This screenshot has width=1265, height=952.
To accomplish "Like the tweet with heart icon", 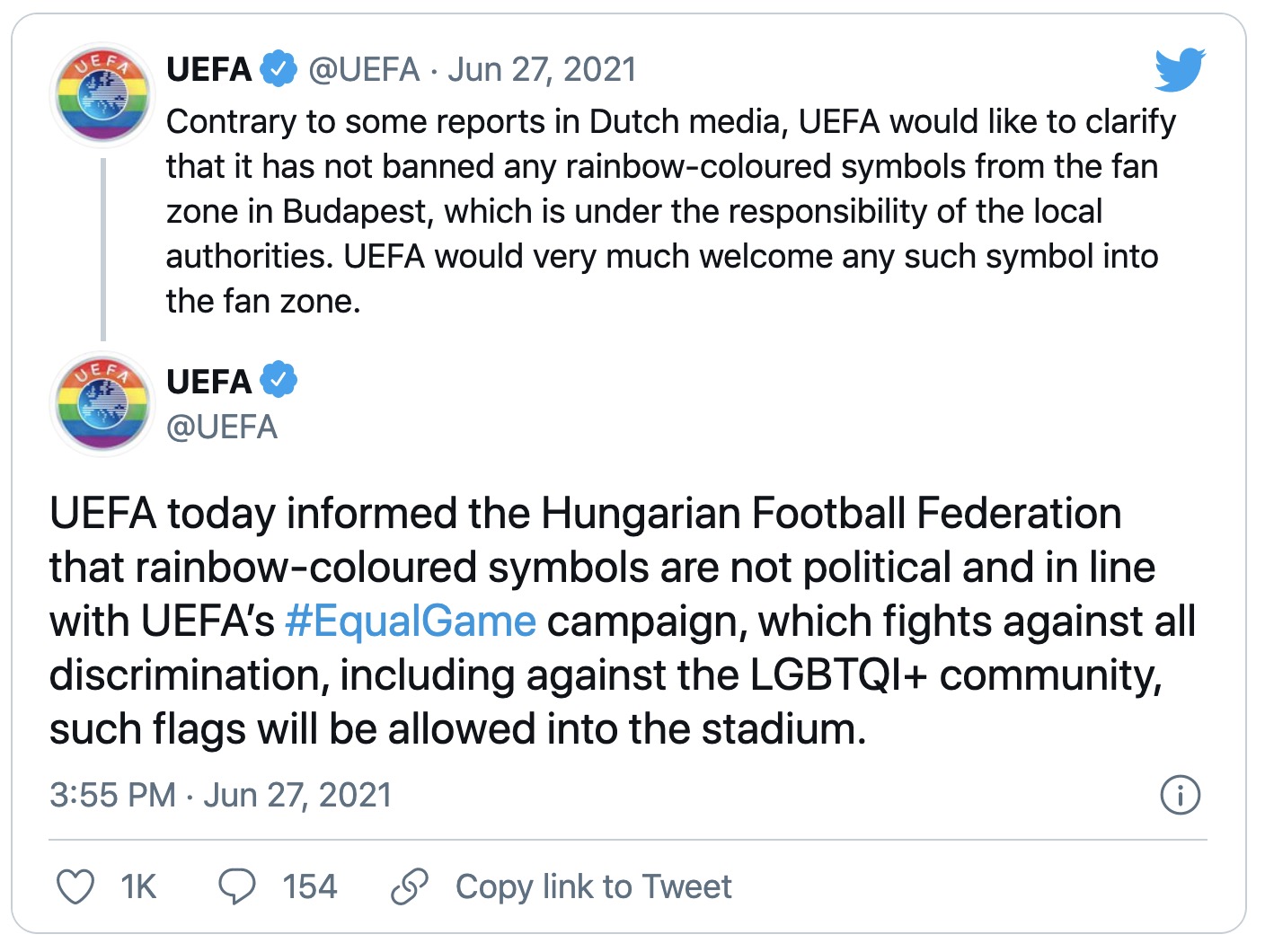I will coord(75,886).
